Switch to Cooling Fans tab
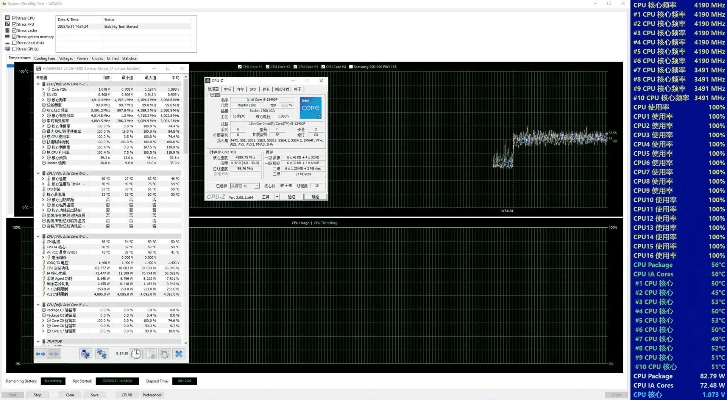Screen dimensions: 727x400 coord(46,58)
